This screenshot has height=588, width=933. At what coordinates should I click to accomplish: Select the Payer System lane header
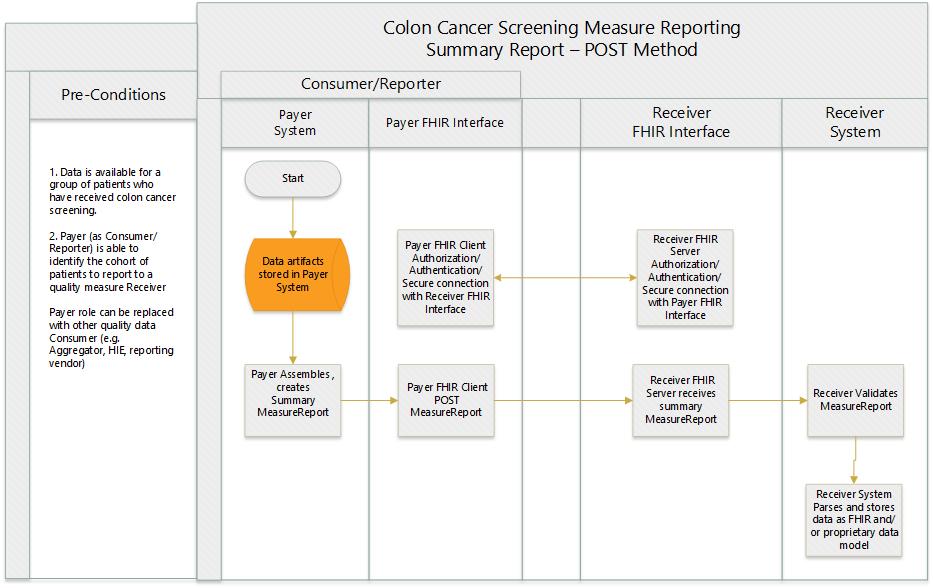tap(295, 123)
